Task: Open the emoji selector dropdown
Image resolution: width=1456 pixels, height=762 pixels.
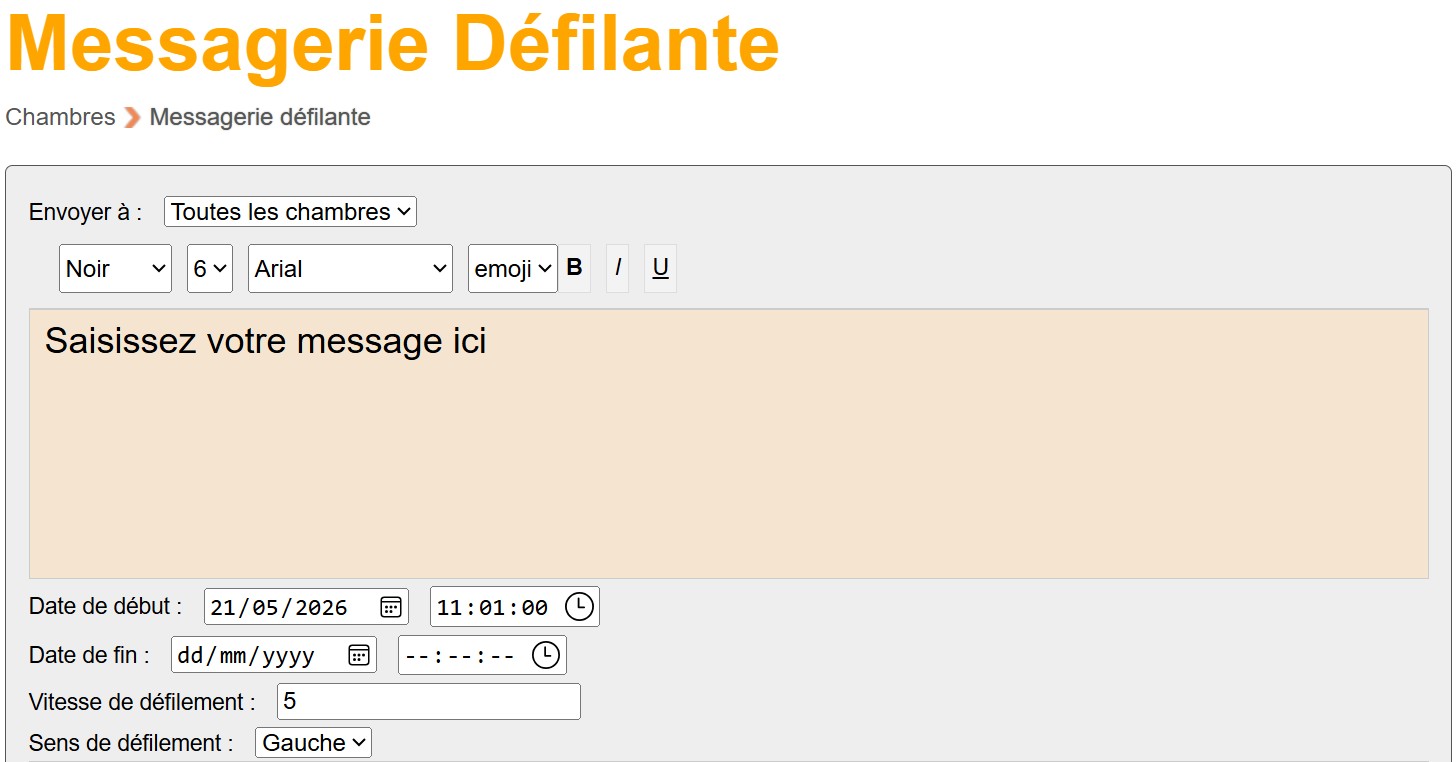Action: click(x=512, y=269)
